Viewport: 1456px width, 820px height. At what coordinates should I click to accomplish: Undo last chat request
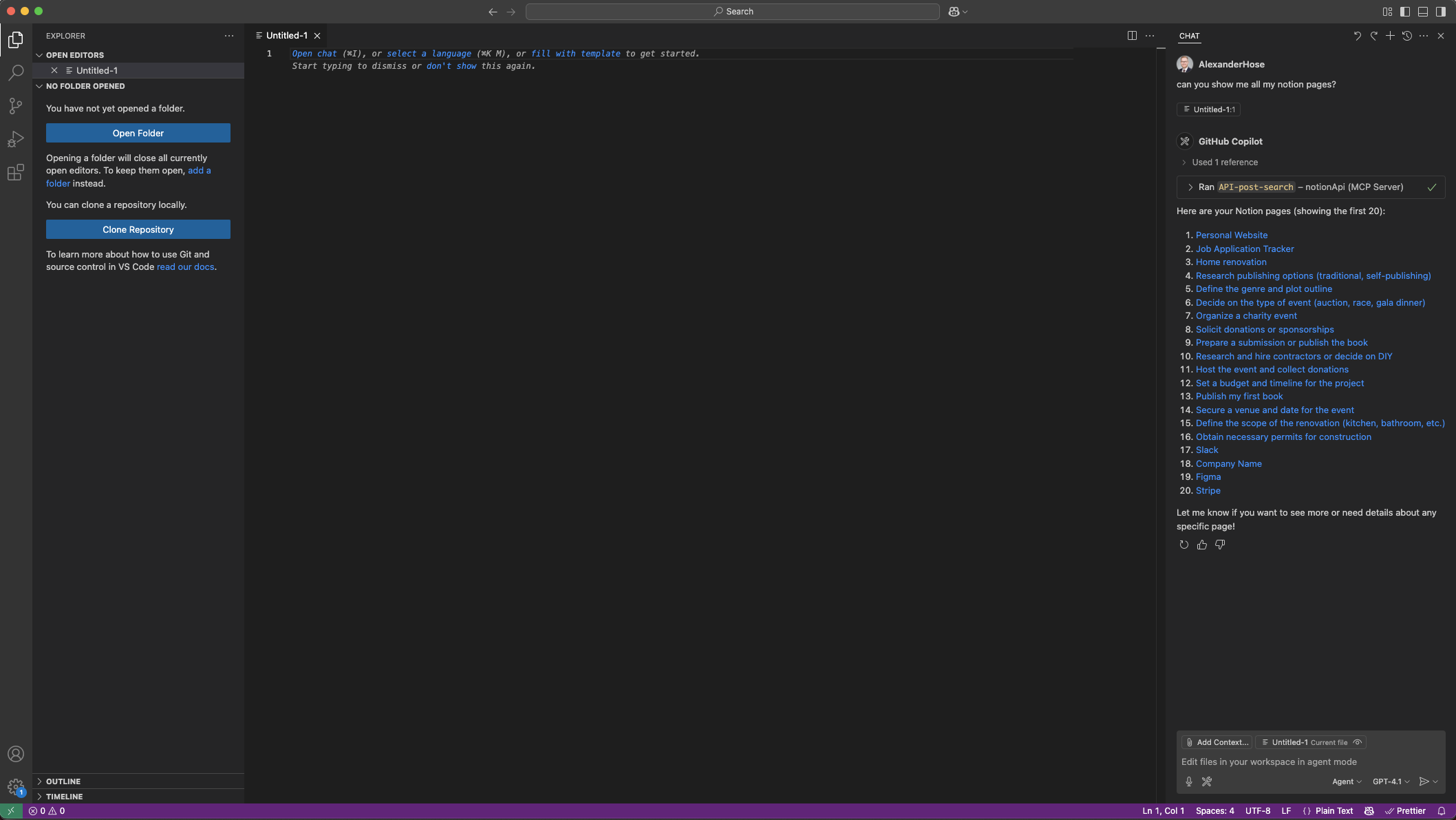1357,36
